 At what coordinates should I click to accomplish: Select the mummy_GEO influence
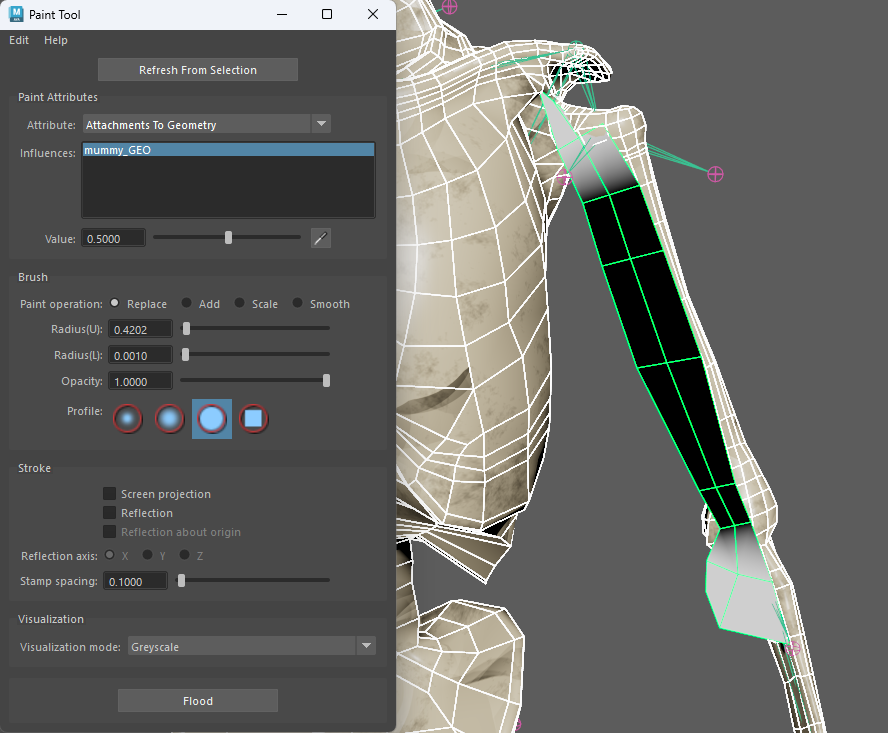[227, 148]
